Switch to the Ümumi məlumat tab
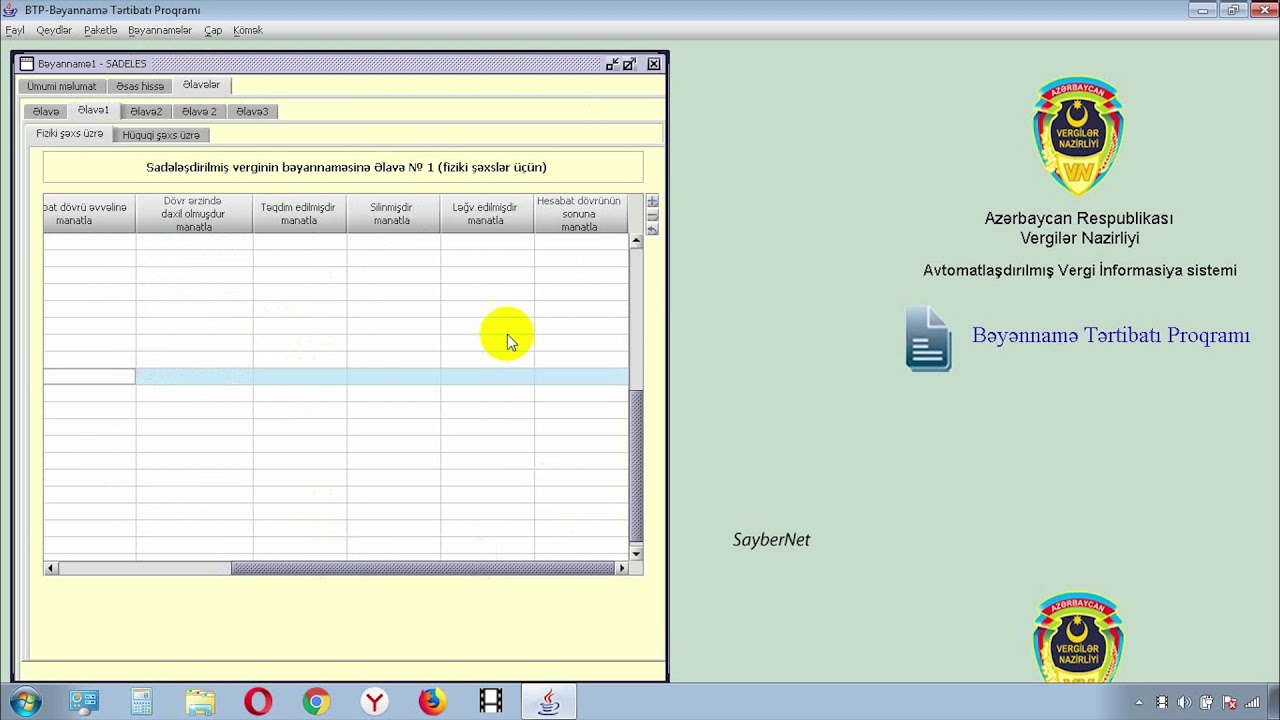This screenshot has height=720, width=1280. 62,86
